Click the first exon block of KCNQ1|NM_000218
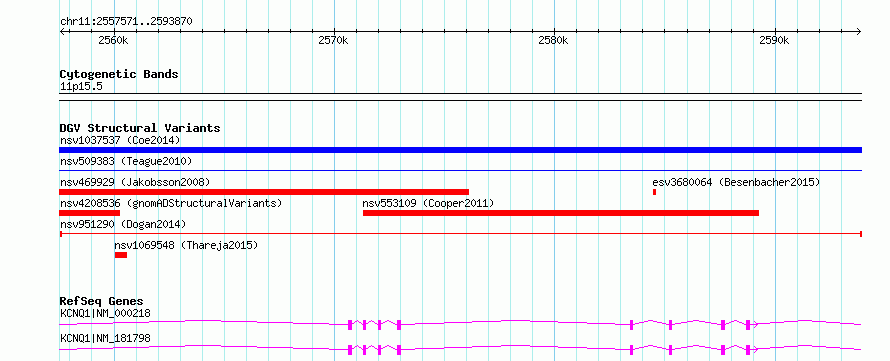Screen dimensions: 890x361 [350, 325]
